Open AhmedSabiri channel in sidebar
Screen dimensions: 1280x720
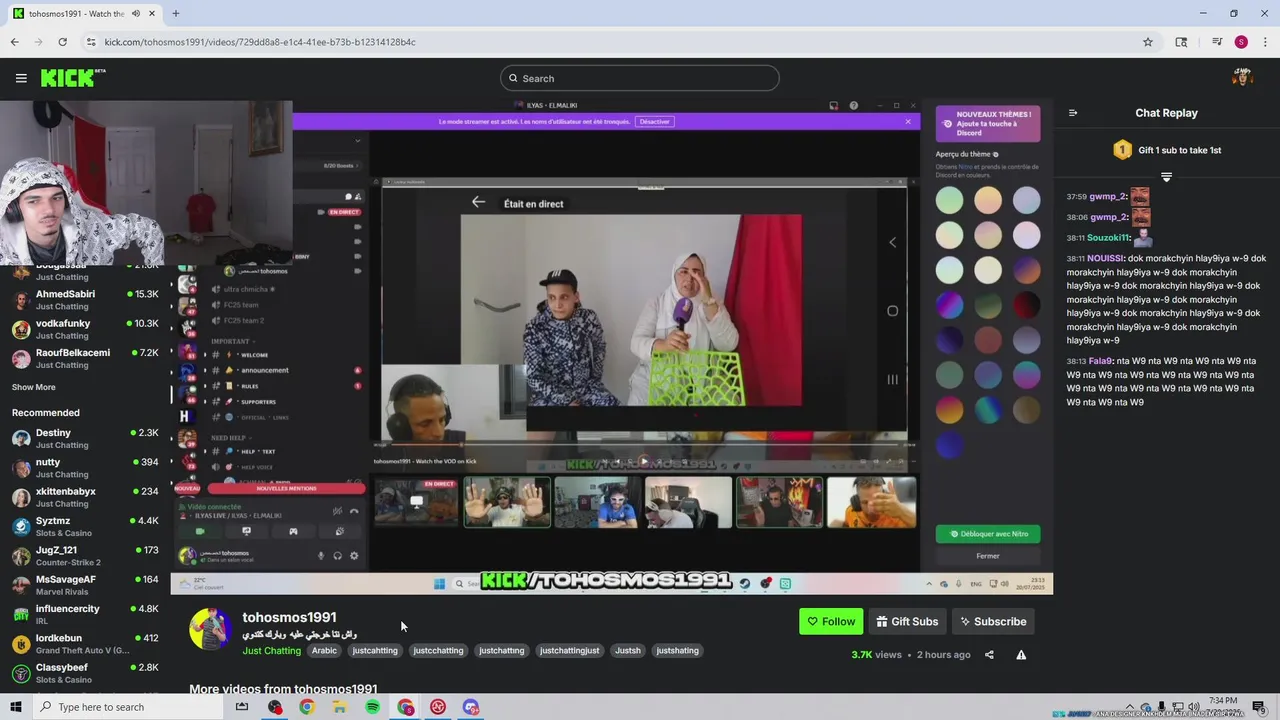(85, 300)
